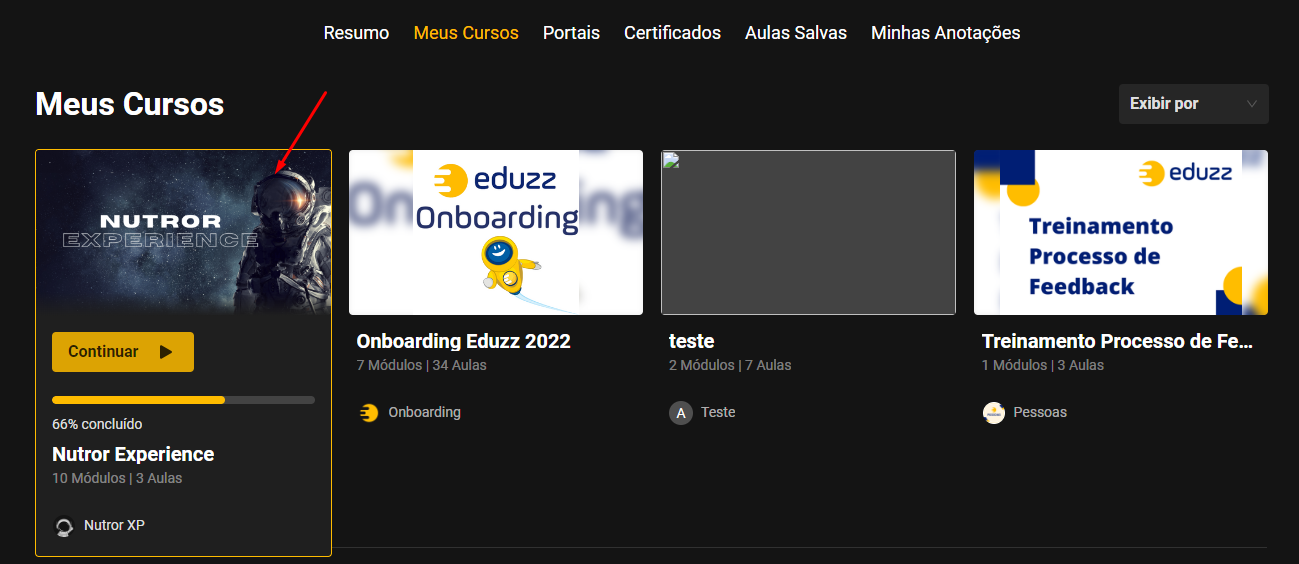Click the 2 Módulos | 7 Aulas text
Viewport: 1299px width, 564px height.
730,365
